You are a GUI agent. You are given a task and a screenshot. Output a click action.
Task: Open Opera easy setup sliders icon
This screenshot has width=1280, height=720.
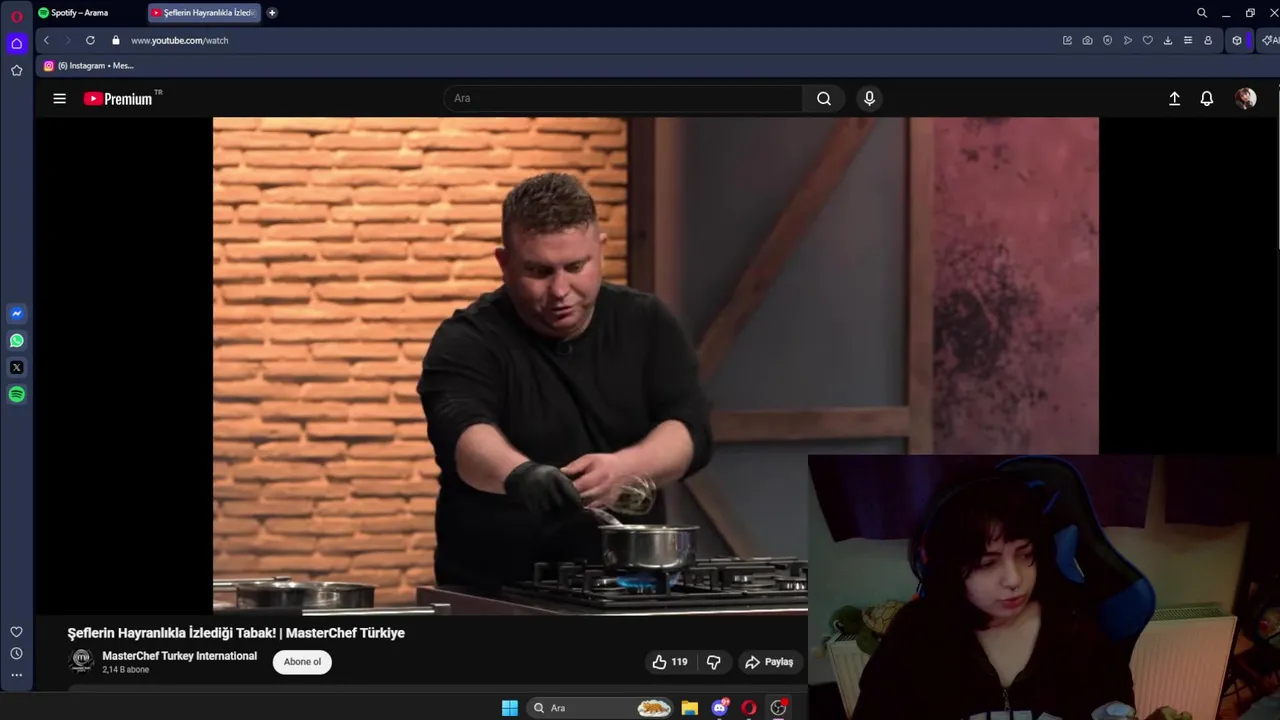click(x=1187, y=40)
